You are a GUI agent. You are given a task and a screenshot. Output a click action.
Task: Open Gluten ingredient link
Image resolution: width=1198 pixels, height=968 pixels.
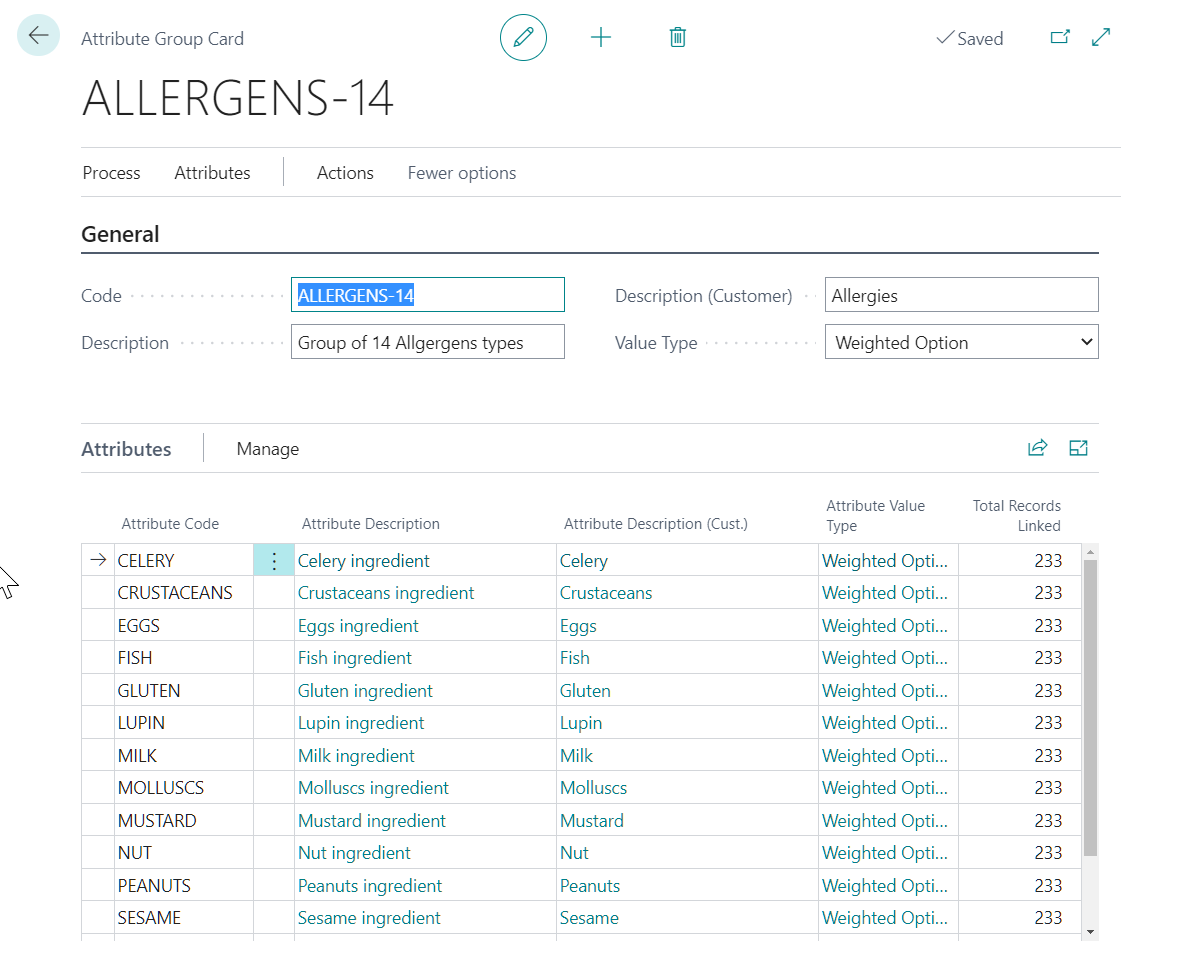point(365,691)
